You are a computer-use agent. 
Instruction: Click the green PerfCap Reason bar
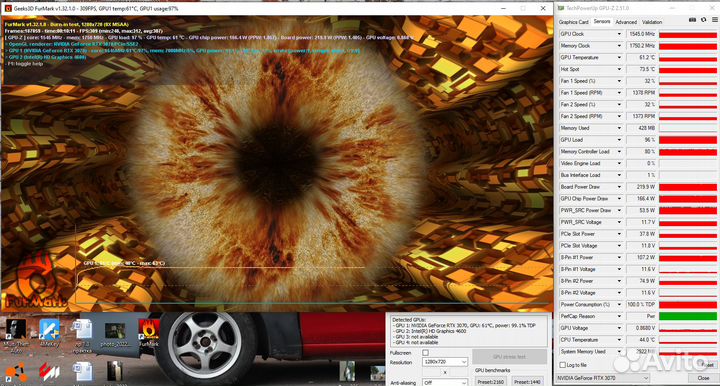click(x=687, y=316)
